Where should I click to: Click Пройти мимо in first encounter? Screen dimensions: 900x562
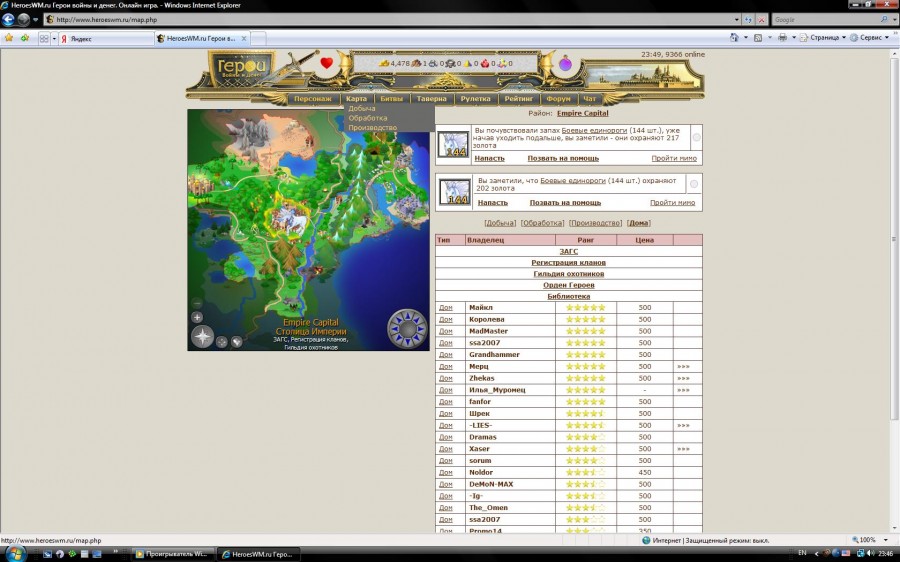(674, 158)
